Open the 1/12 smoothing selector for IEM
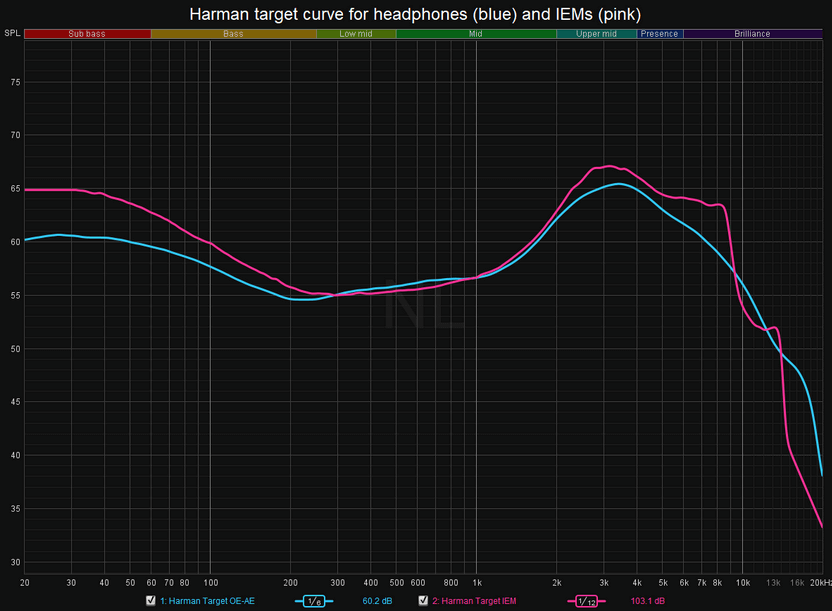 click(586, 601)
